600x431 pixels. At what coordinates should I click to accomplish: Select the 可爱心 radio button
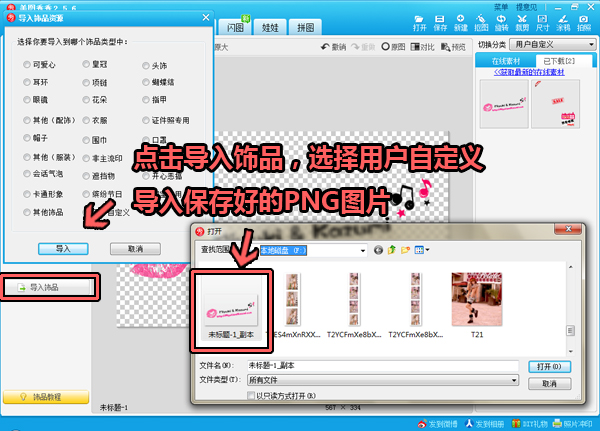click(26, 66)
